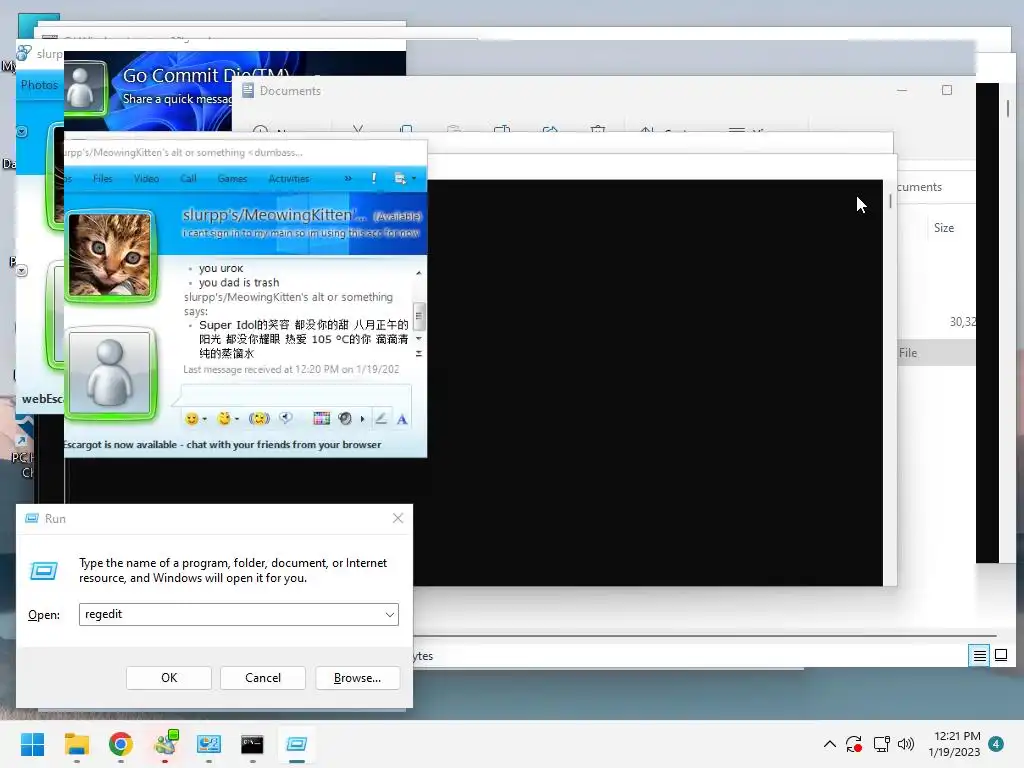This screenshot has height=768, width=1024.
Task: Switch Documents window to large thumbnails view icon
Action: [x=1001, y=655]
